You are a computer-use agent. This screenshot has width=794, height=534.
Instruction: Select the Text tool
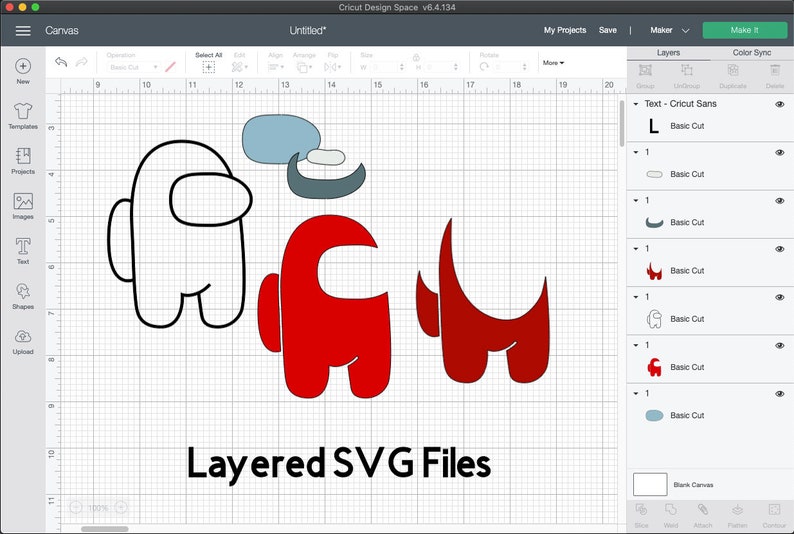click(x=23, y=251)
